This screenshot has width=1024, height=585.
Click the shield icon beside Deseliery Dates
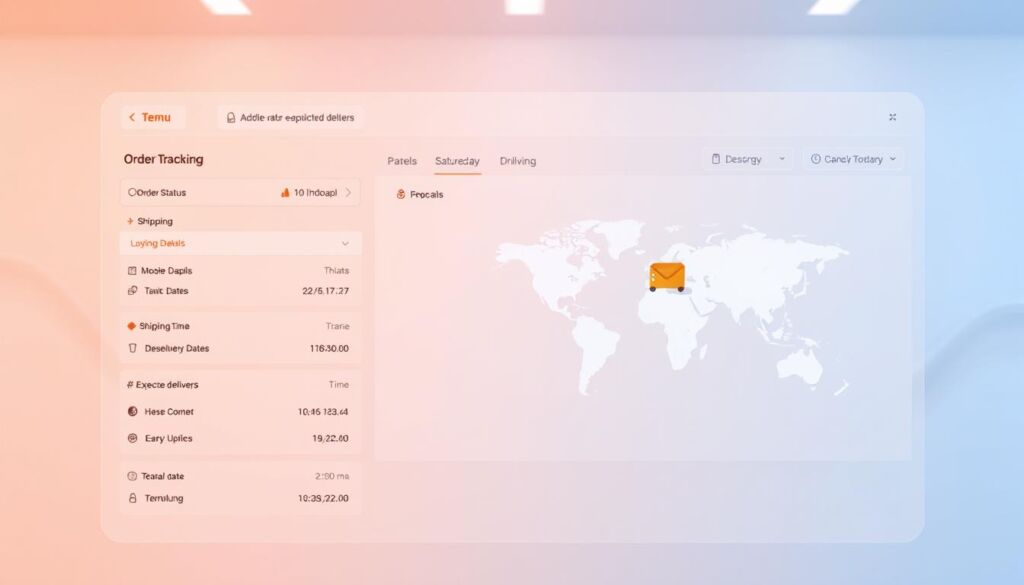134,348
